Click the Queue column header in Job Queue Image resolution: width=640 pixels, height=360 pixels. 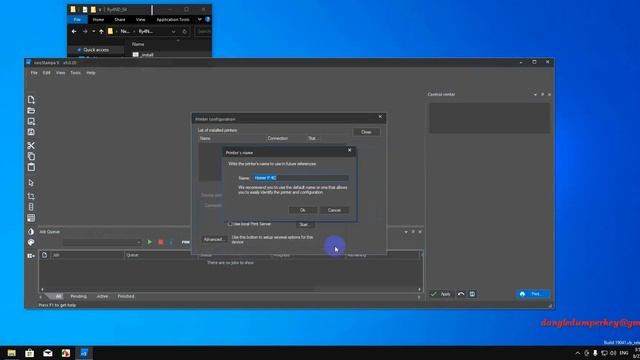pos(160,255)
